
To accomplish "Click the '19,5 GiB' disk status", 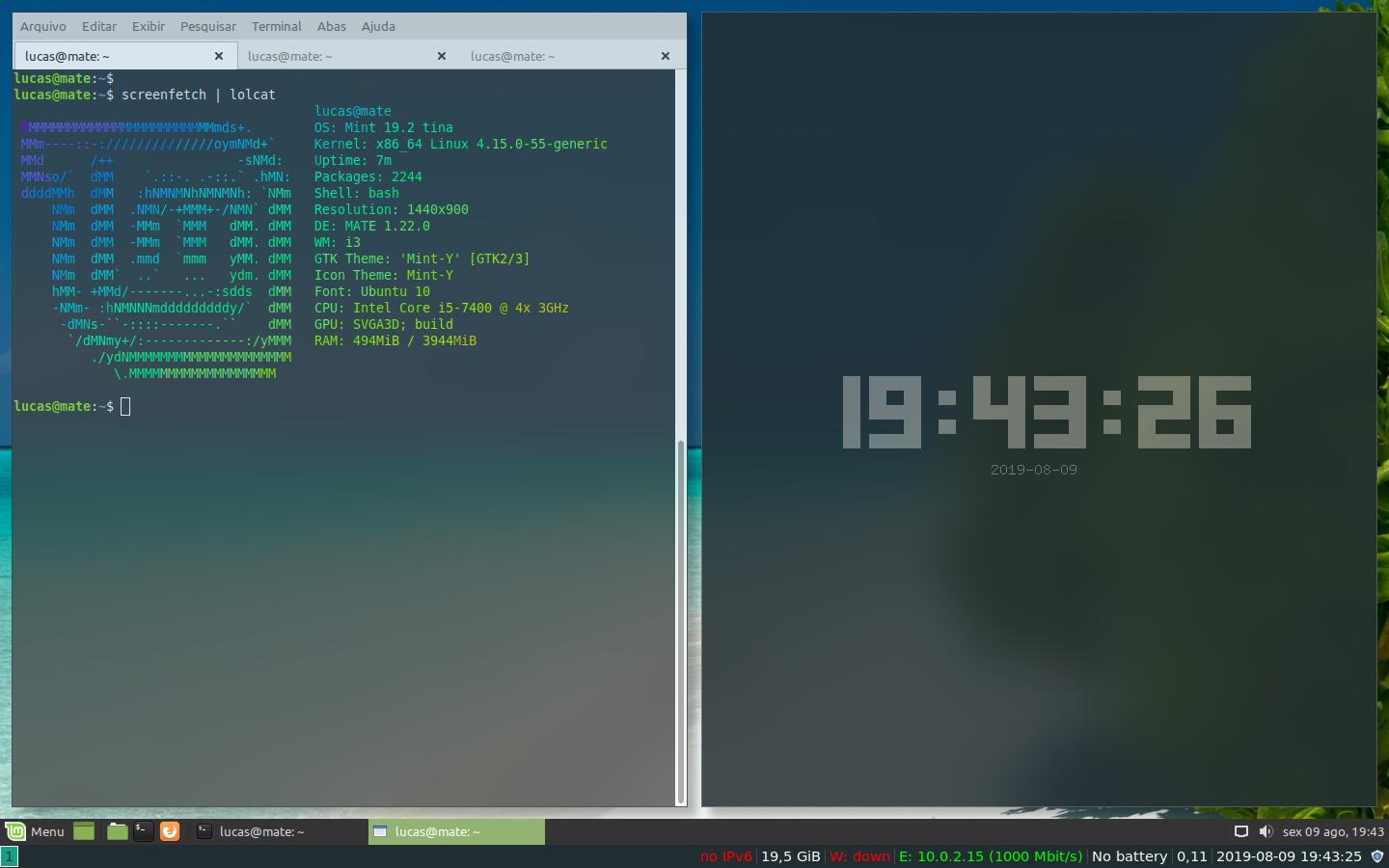I will (x=791, y=856).
